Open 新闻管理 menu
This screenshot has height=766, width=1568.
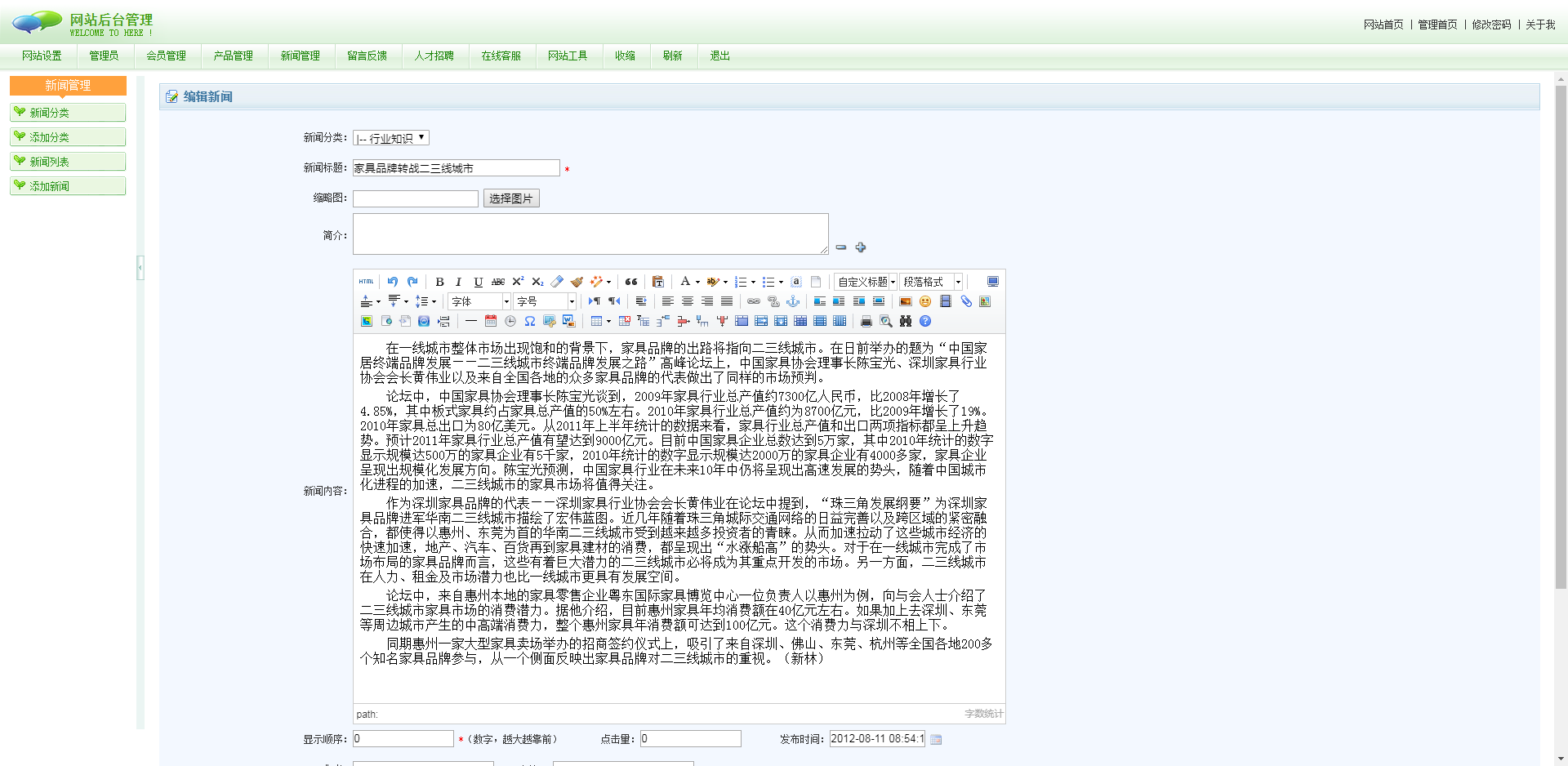pos(300,56)
